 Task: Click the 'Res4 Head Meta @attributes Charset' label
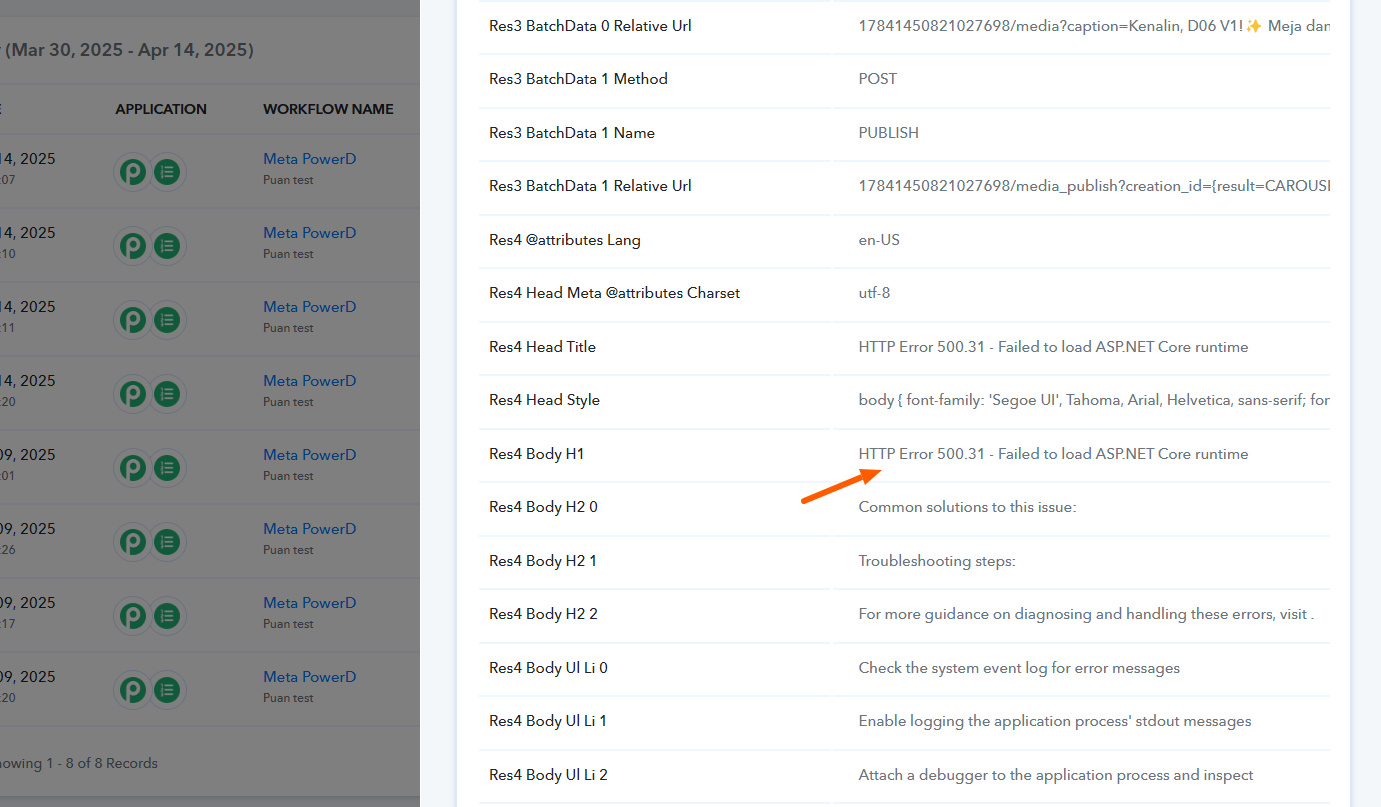pyautogui.click(x=615, y=293)
